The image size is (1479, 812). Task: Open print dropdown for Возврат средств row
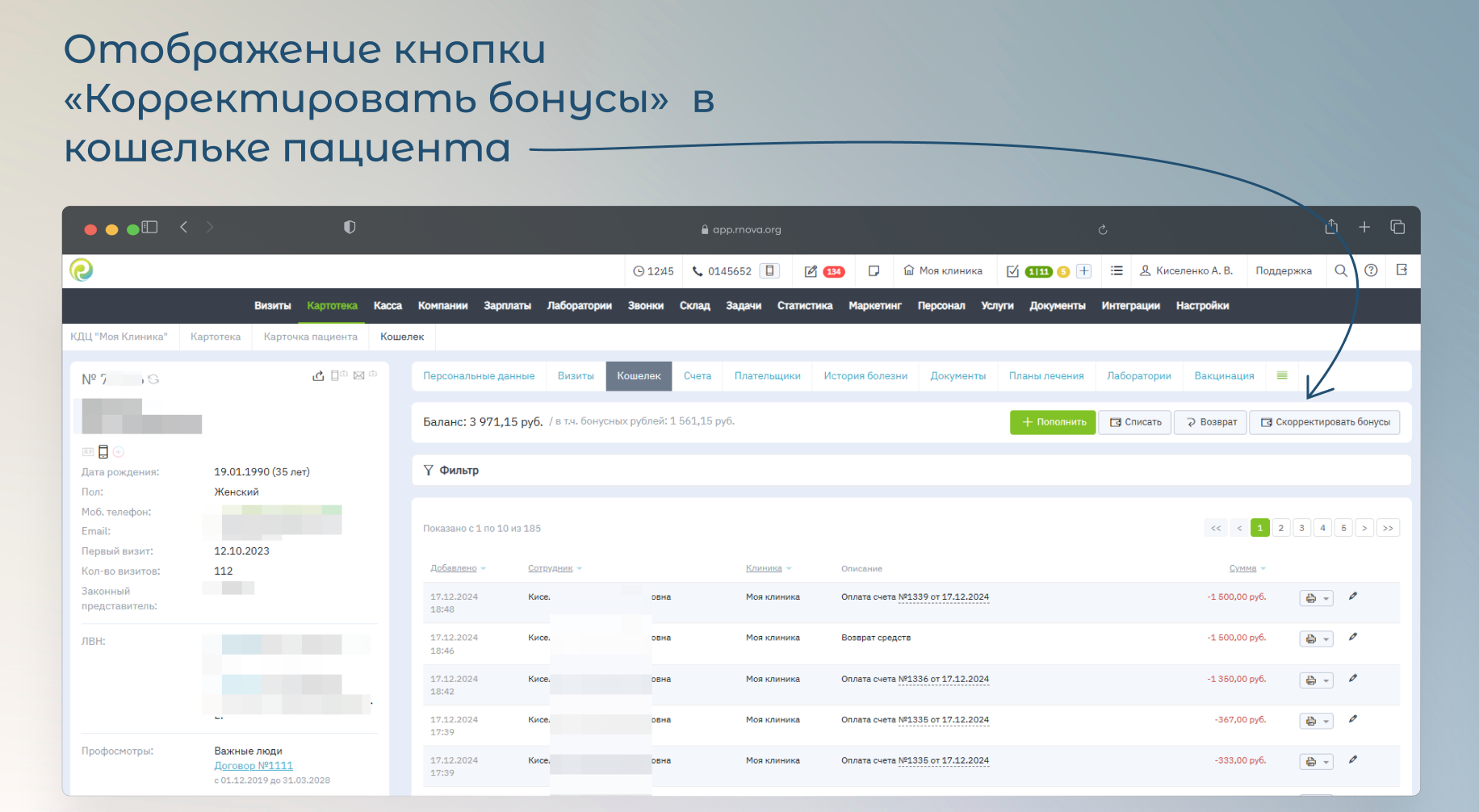click(x=1316, y=639)
